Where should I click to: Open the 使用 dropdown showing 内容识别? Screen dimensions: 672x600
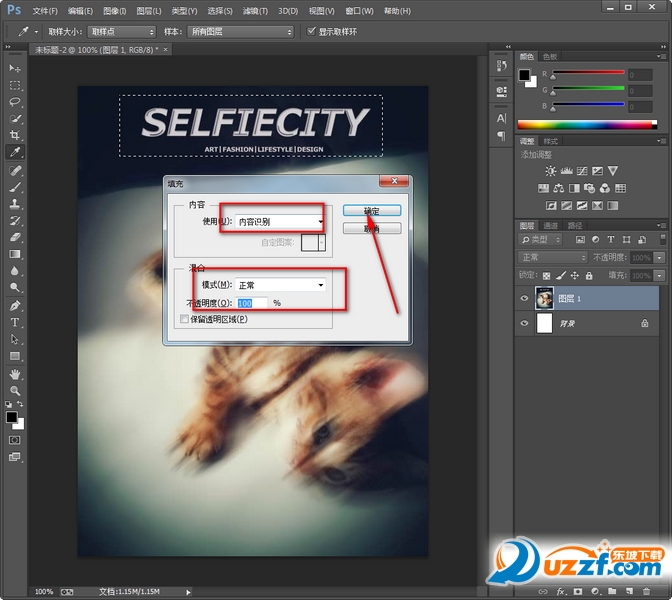(x=274, y=222)
